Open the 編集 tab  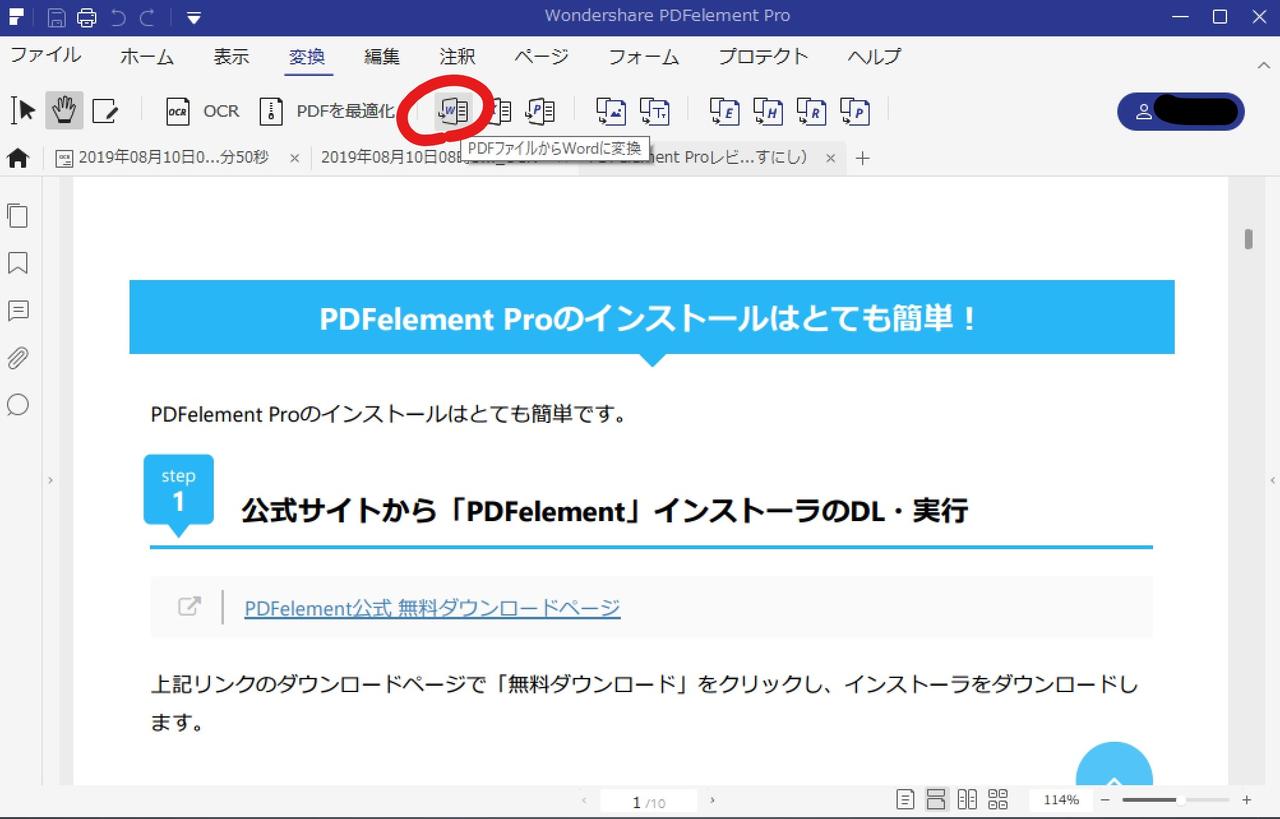point(382,57)
